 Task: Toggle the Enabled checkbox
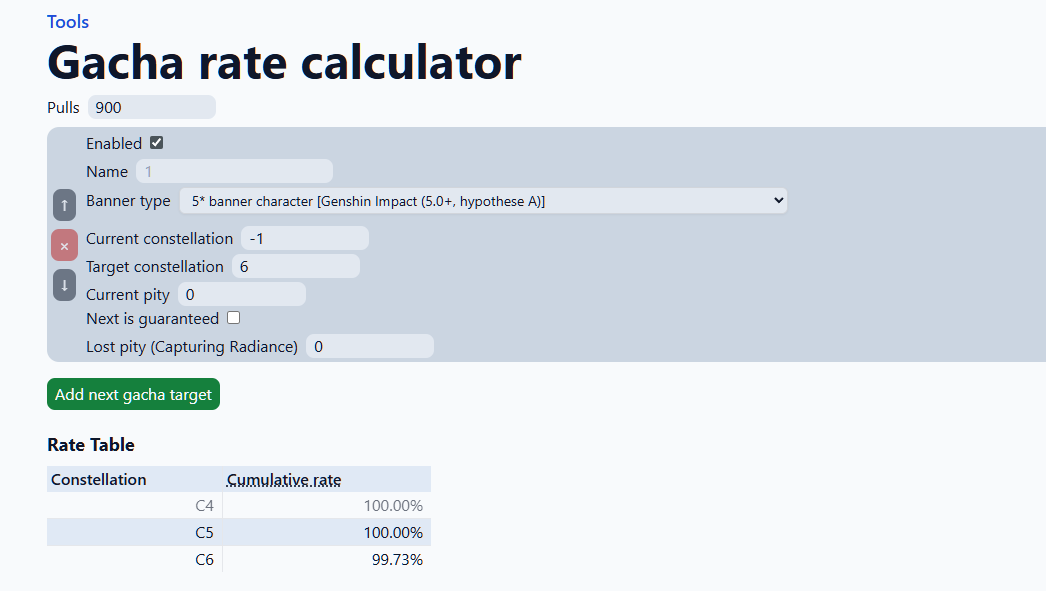(x=156, y=143)
